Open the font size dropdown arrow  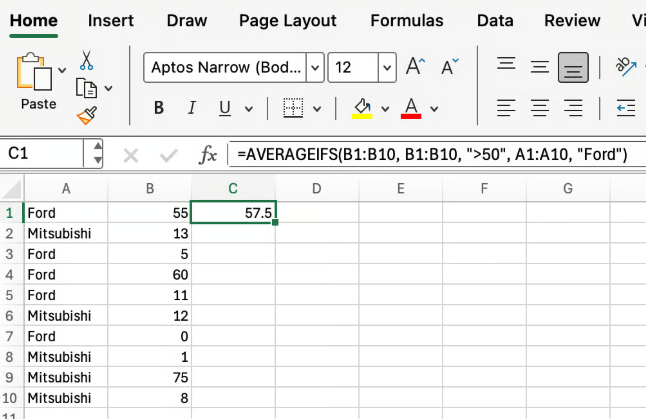(387, 68)
